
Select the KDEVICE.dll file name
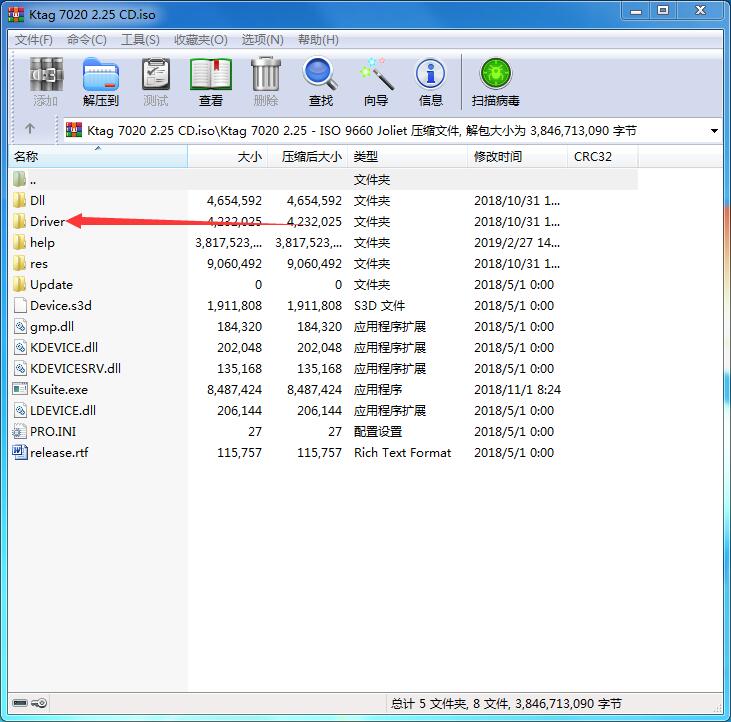[x=64, y=347]
